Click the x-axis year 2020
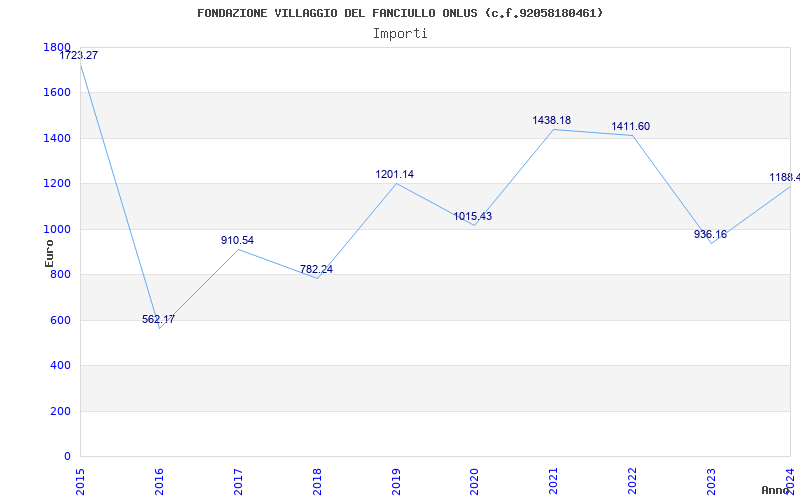The width and height of the screenshot is (800, 500). tap(474, 481)
